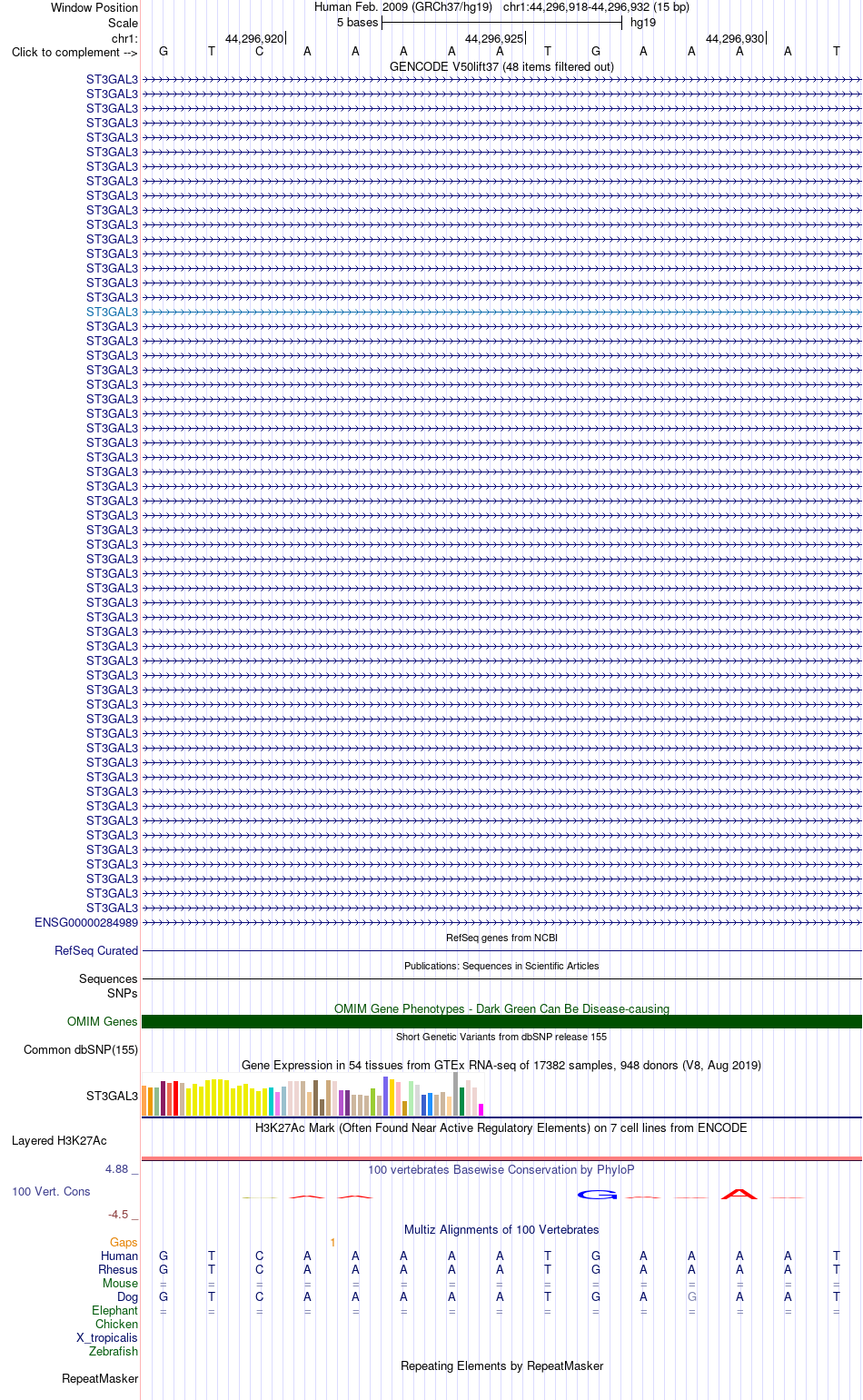Click the tallest grey bar in the GTEx chart

pyautogui.click(x=456, y=1094)
